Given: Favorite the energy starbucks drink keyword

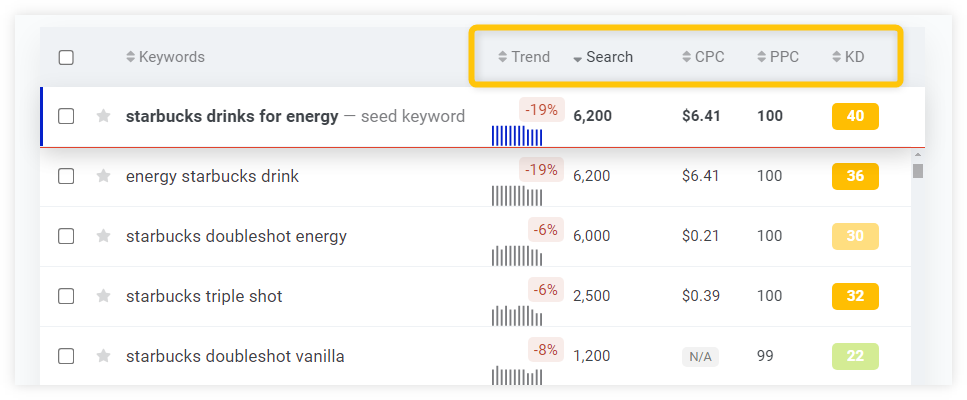Looking at the screenshot, I should [x=104, y=176].
